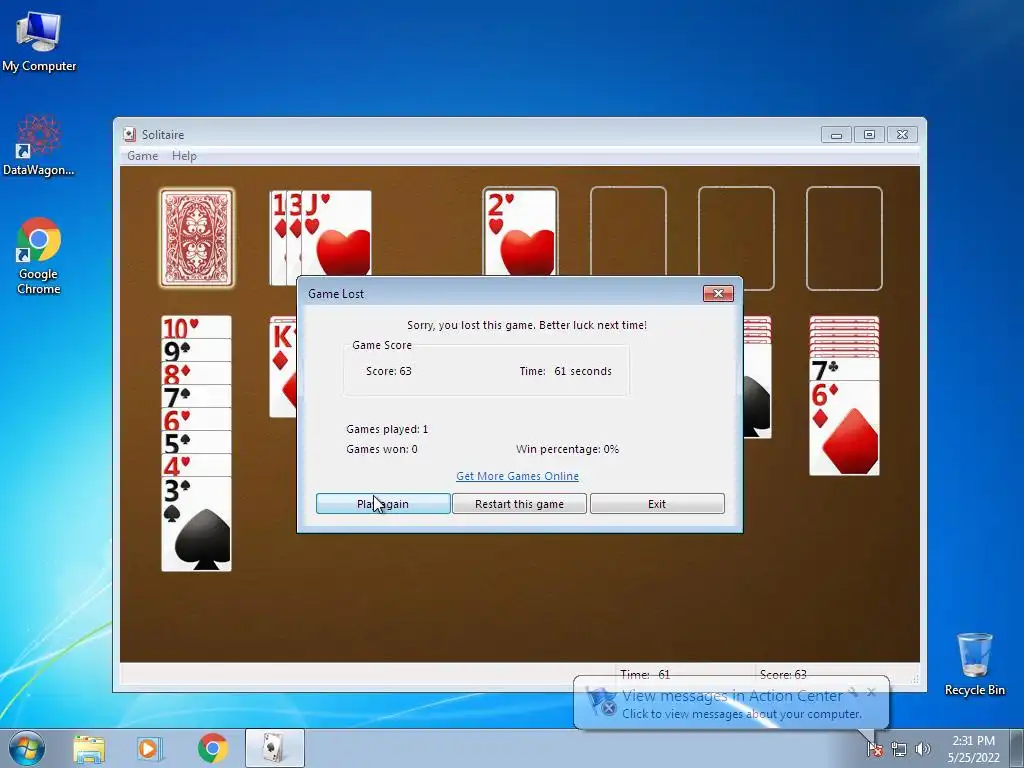This screenshot has width=1024, height=768.
Task: Click the 2 of hearts foundation card
Action: tap(520, 232)
